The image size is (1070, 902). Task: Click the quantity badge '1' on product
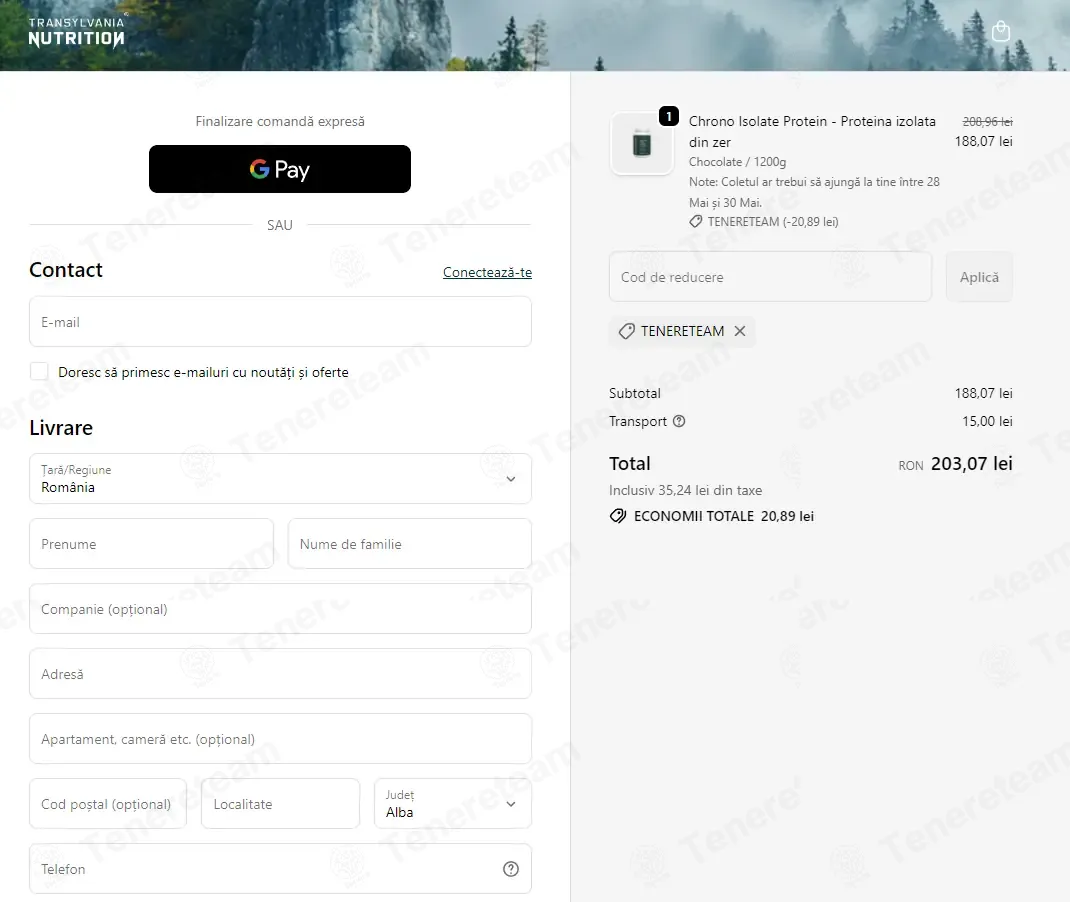click(x=669, y=117)
